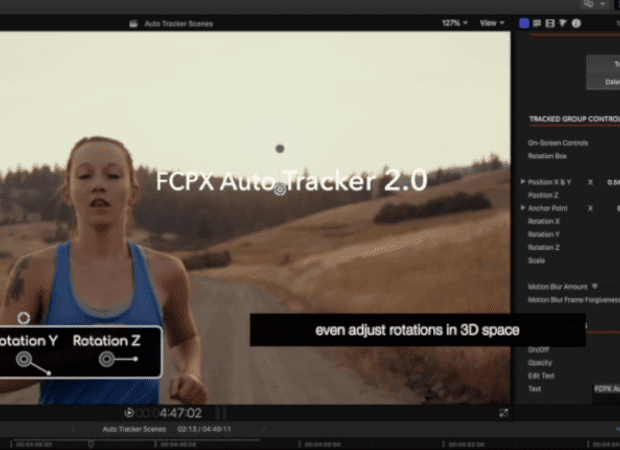This screenshot has width=620, height=450.
Task: Click the ring handle above the rotation box
Action: pyautogui.click(x=24, y=318)
